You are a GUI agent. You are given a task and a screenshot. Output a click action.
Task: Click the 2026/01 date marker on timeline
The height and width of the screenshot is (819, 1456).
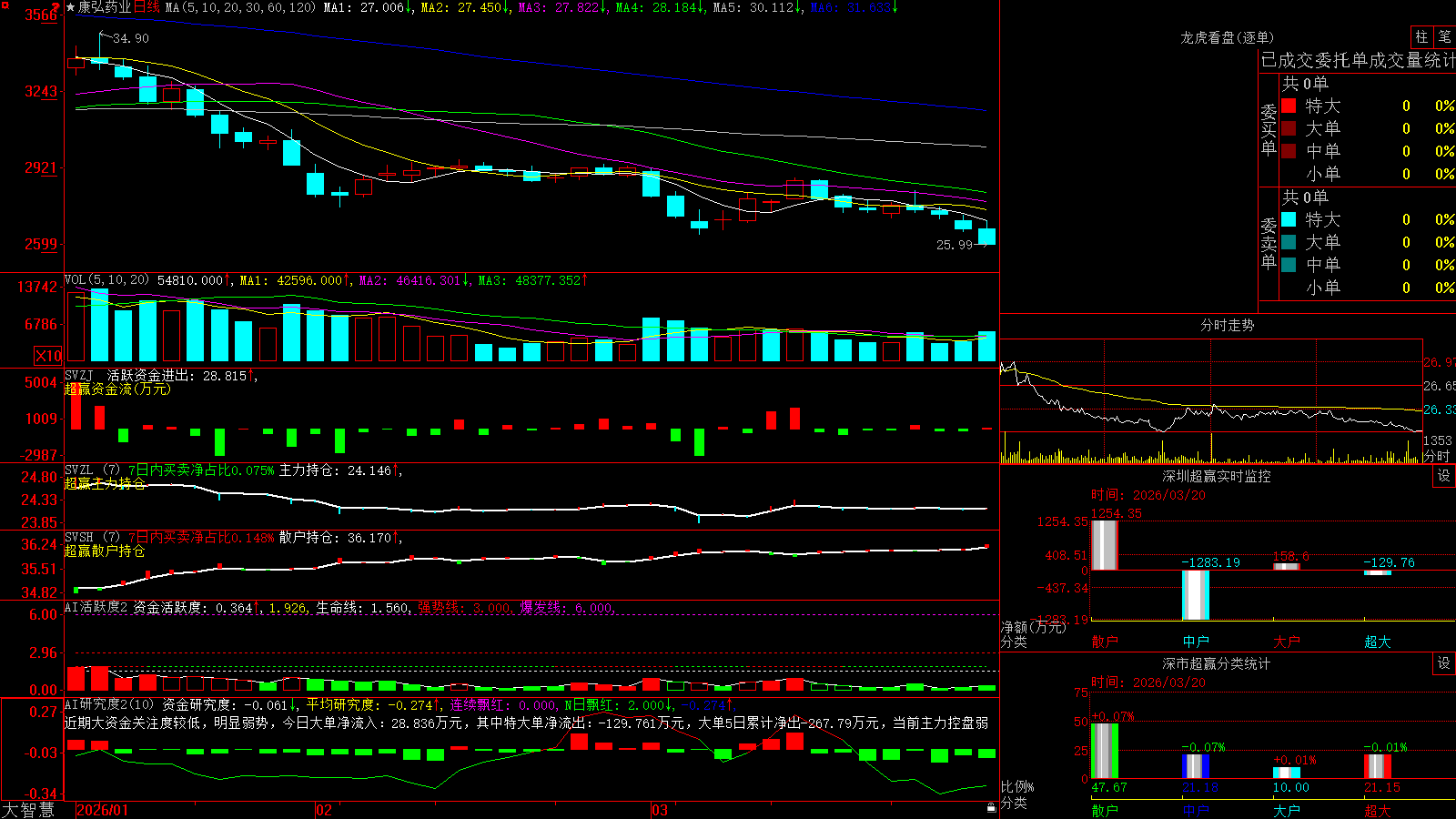[102, 810]
